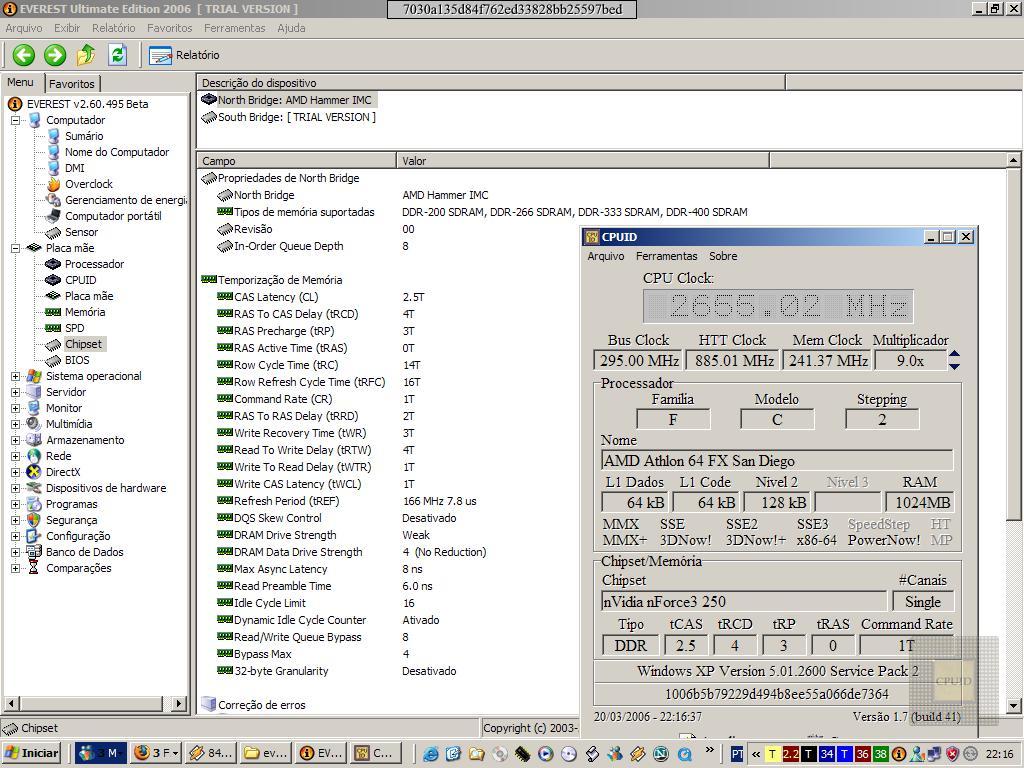Select the South Bridge device row
Viewport: 1024px width, 768px height.
[289, 117]
